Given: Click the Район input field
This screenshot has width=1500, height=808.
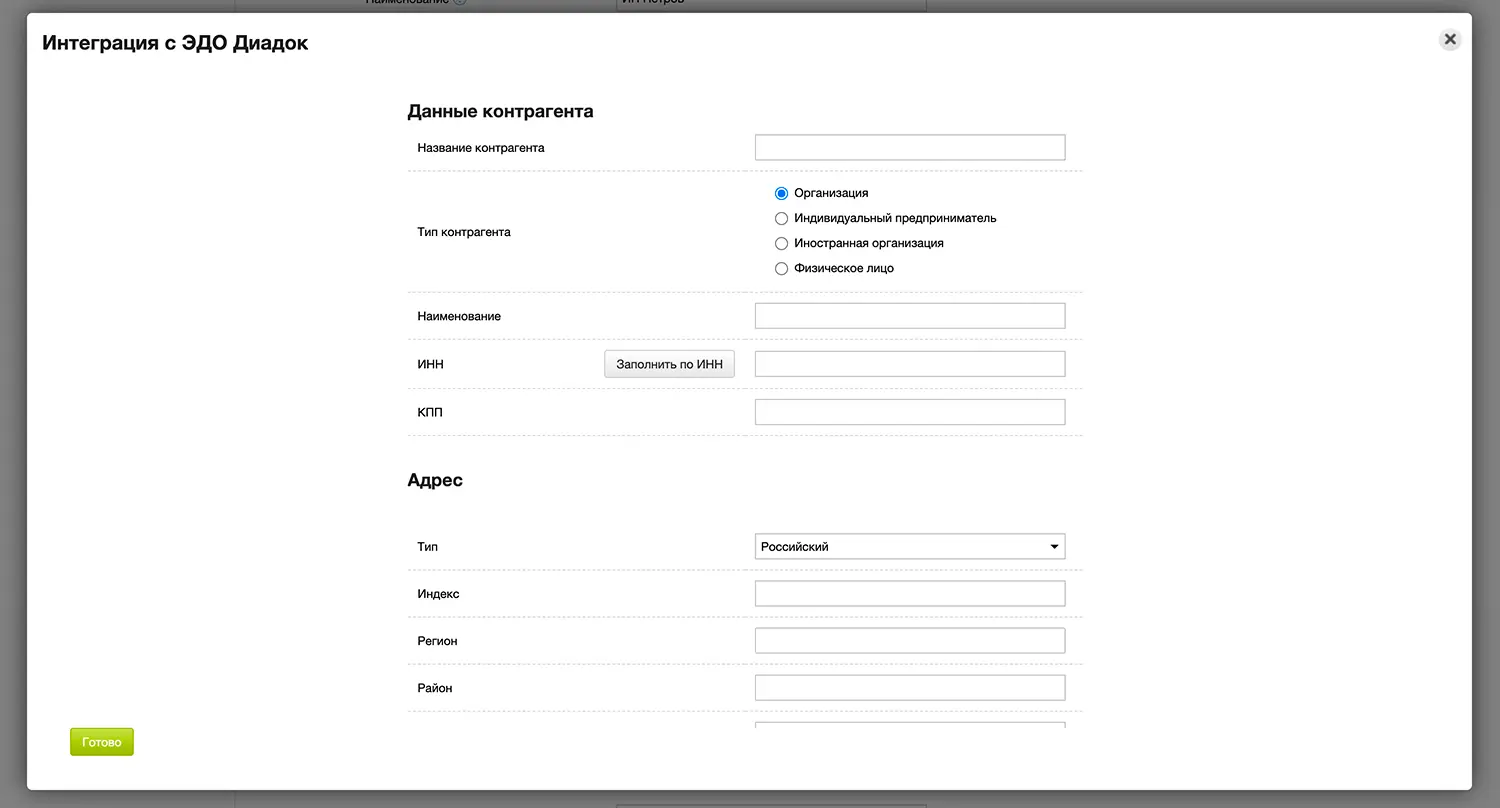Looking at the screenshot, I should [x=909, y=688].
